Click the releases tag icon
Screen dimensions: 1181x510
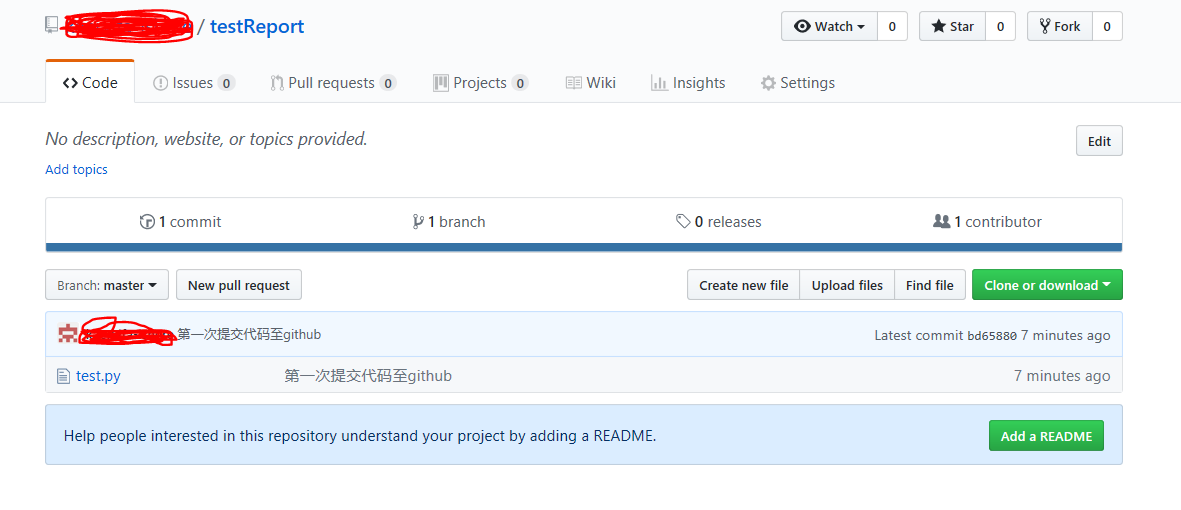click(x=683, y=221)
